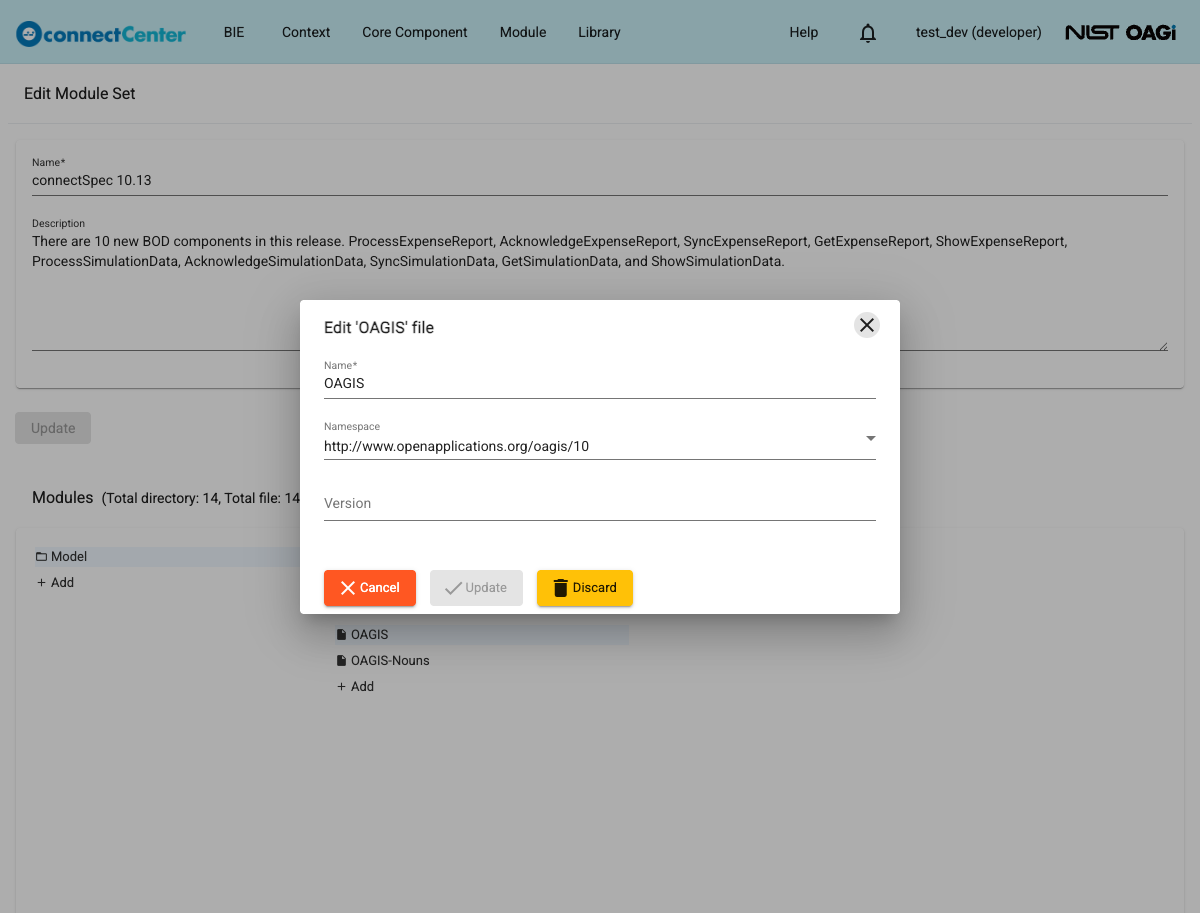Open the Module menu
Screen dimensions: 1200x913
coord(523,32)
